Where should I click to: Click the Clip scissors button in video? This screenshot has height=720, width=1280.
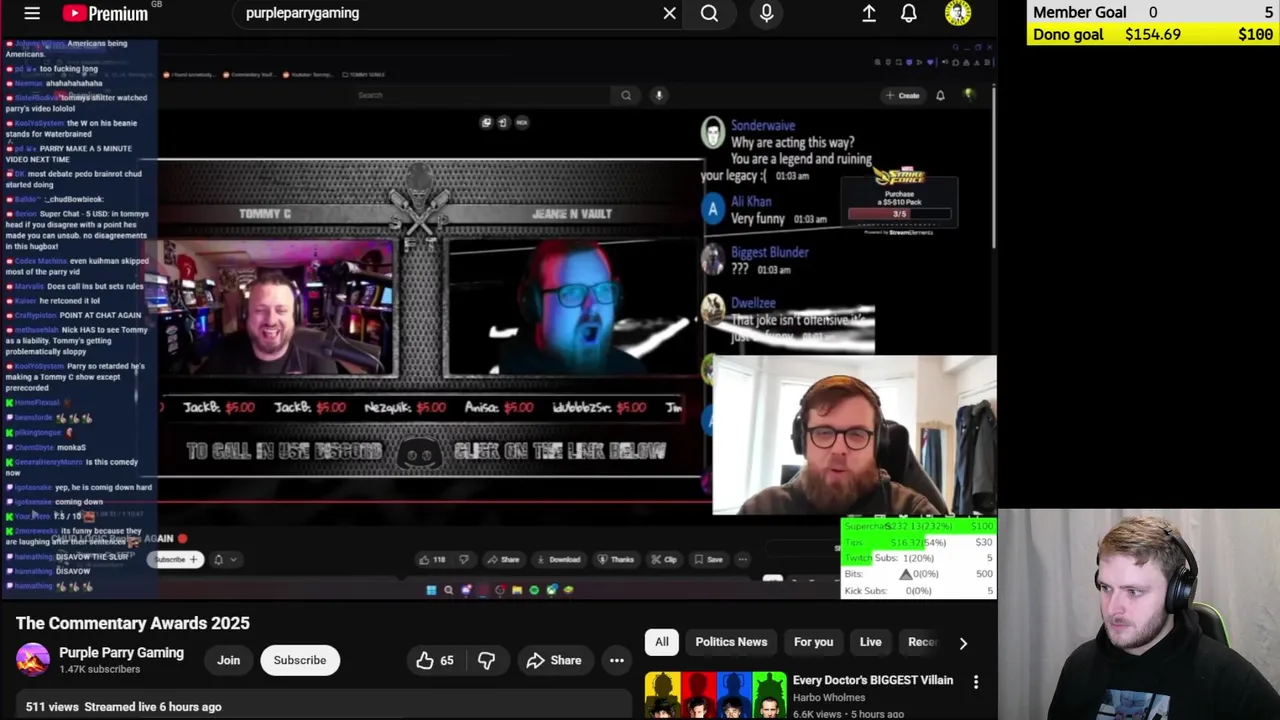click(x=663, y=559)
